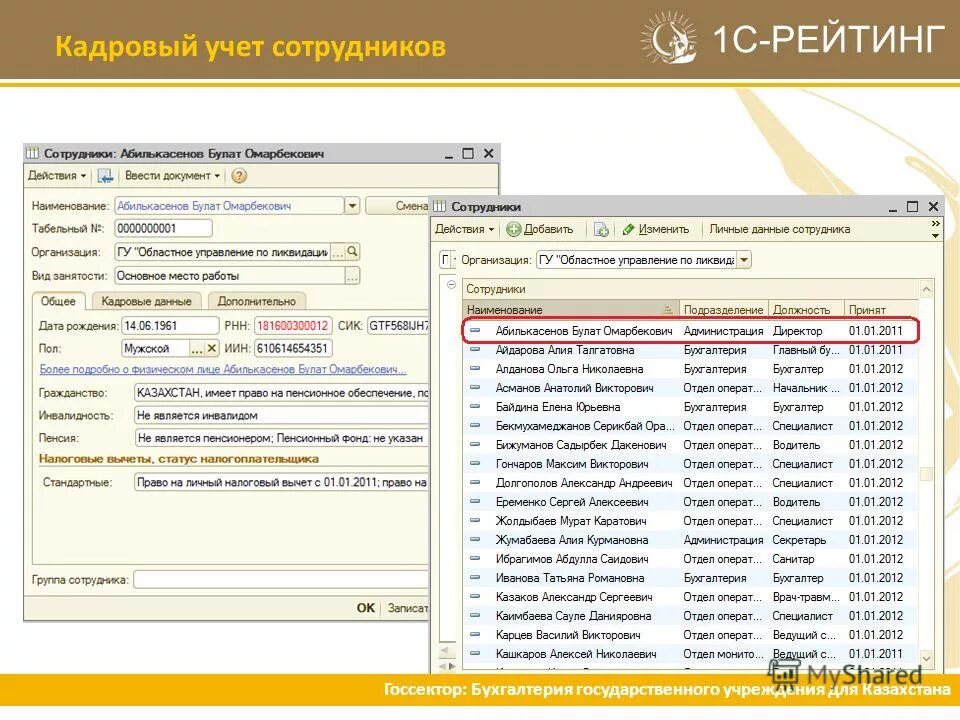Click row icon of Гончаров Максим Викторович
This screenshot has height=720, width=960.
pos(474,464)
